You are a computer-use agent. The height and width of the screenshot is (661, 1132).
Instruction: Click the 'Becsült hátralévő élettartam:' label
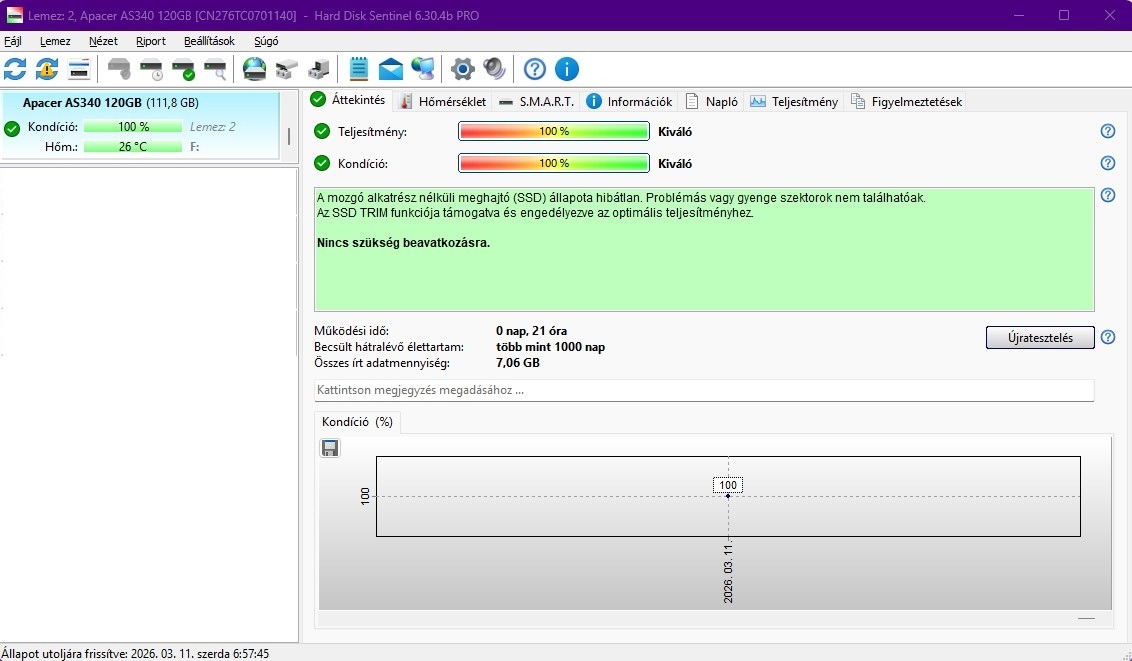pyautogui.click(x=389, y=347)
